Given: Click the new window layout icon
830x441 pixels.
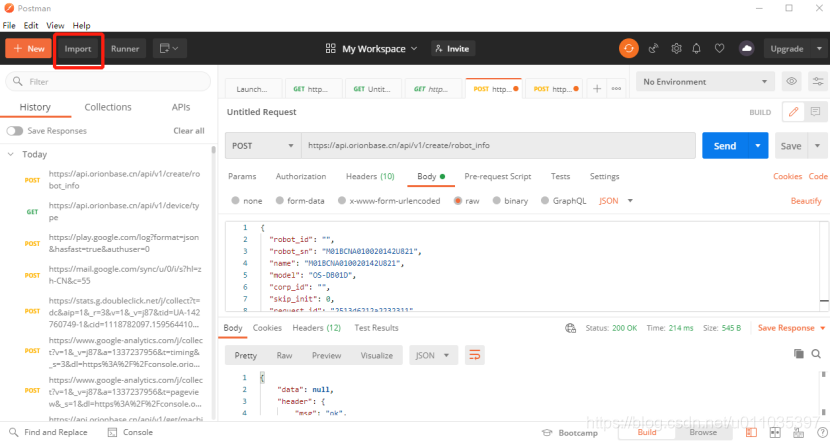Looking at the screenshot, I should [169, 49].
